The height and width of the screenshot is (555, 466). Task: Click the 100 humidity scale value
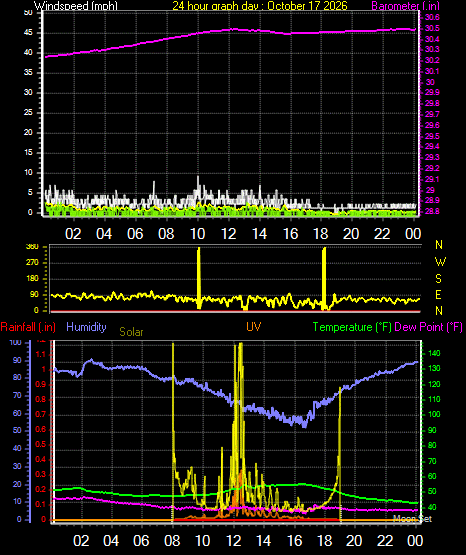(x=15, y=343)
